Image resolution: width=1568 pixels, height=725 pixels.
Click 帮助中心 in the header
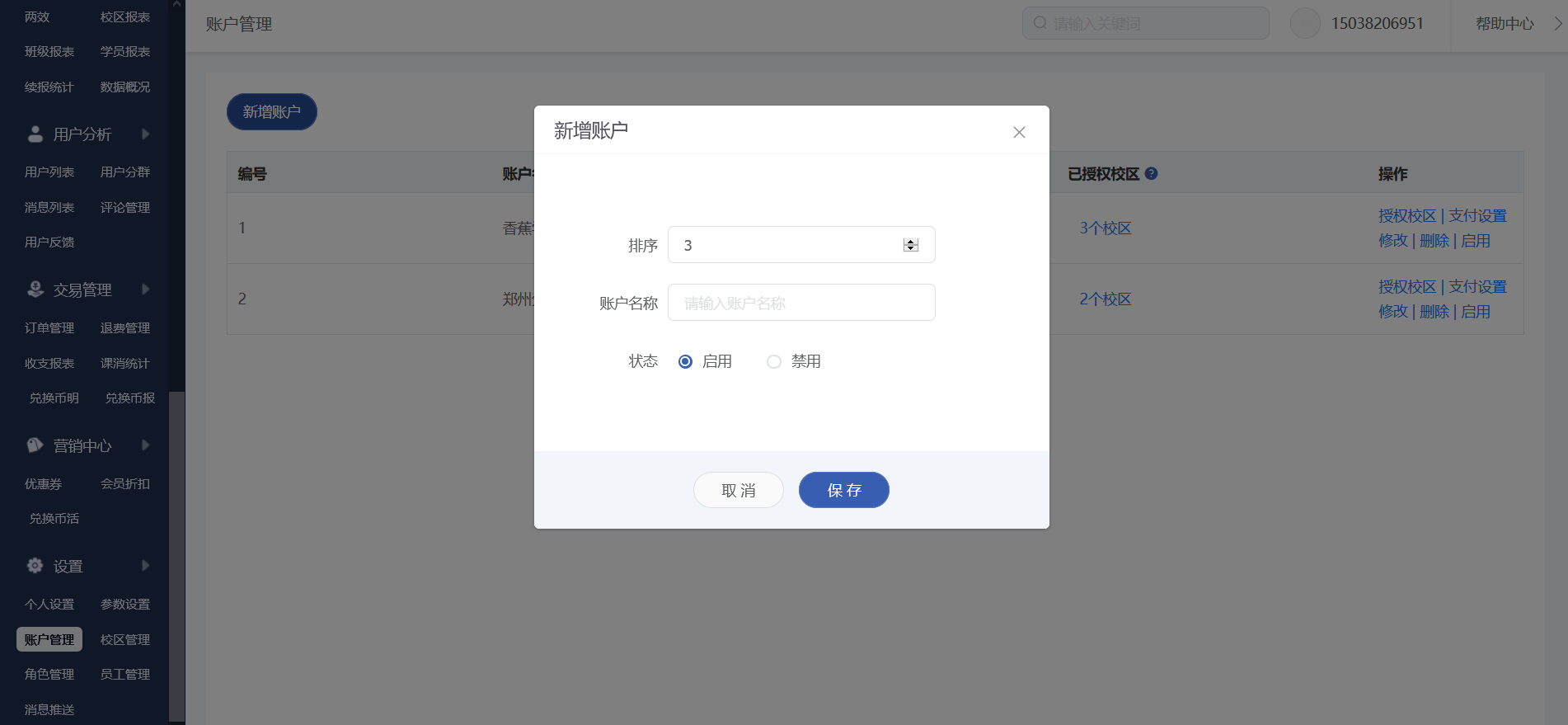(1505, 23)
